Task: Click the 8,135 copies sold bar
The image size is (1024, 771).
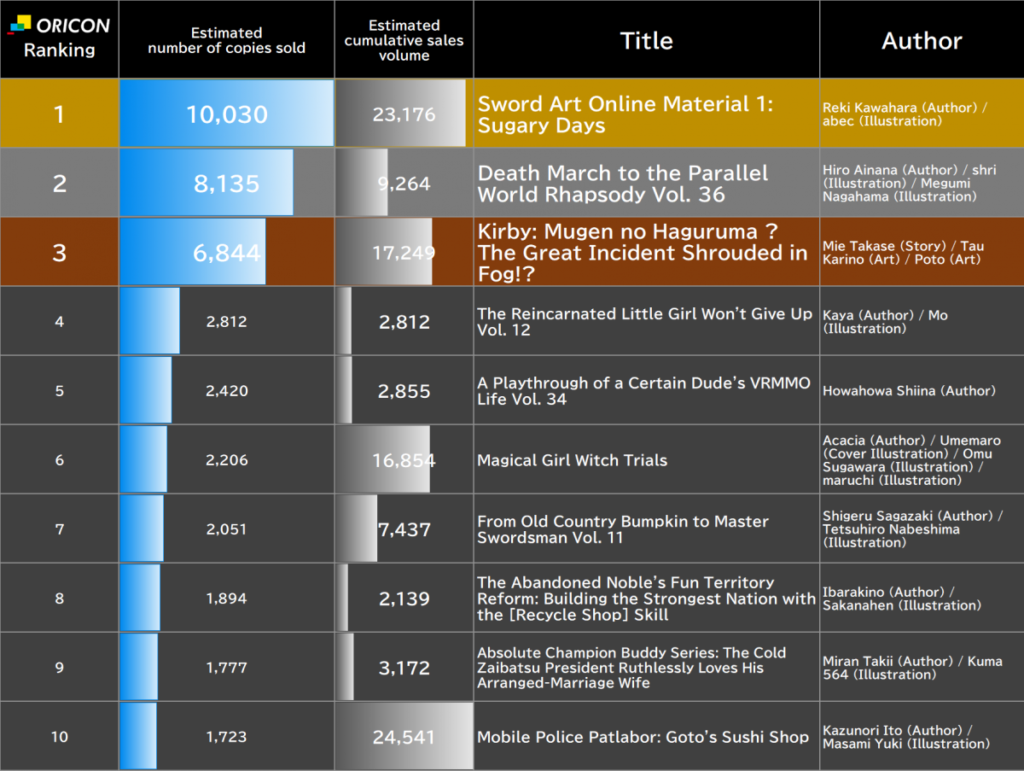Action: (206, 183)
